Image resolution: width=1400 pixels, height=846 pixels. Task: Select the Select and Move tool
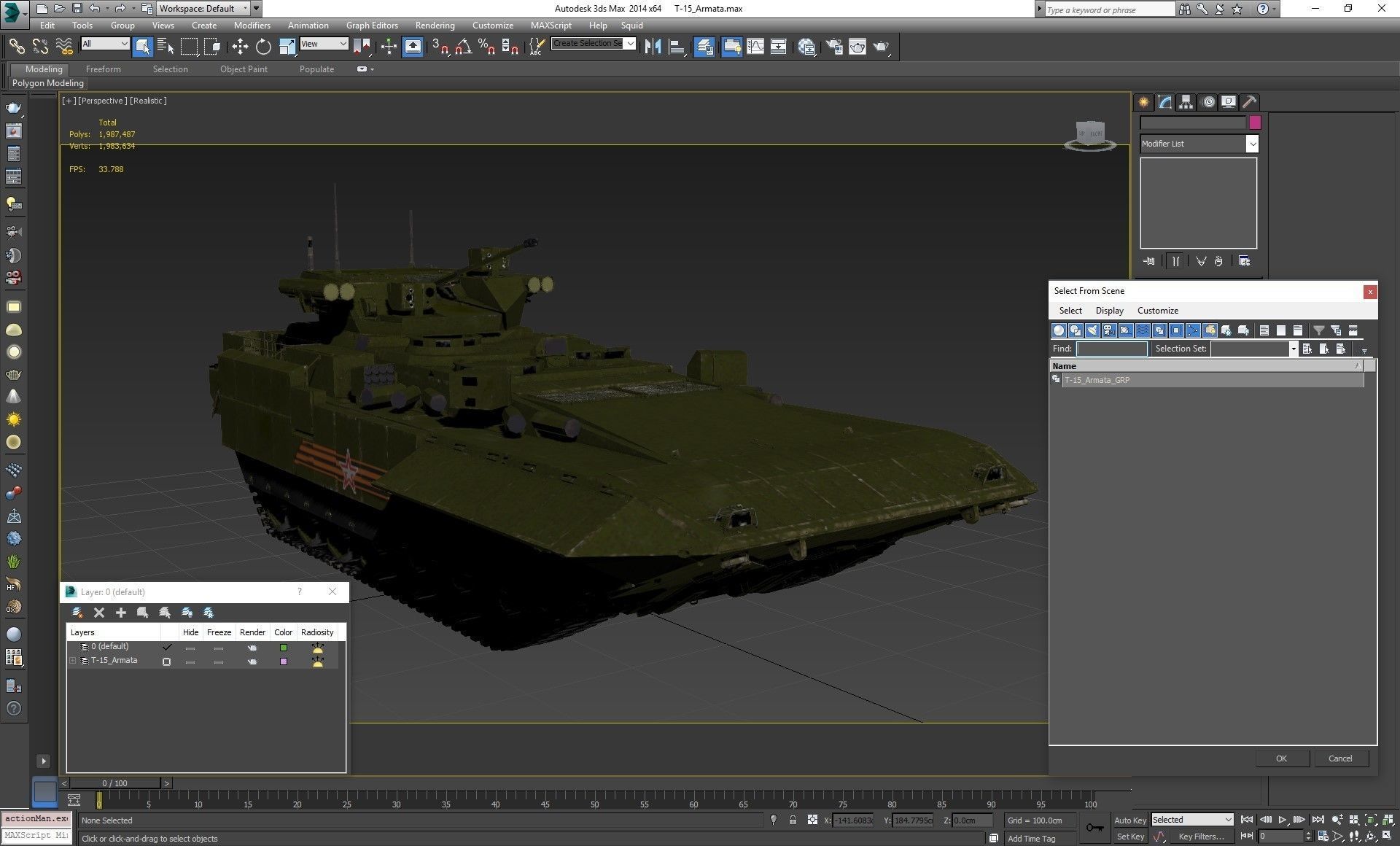click(x=240, y=47)
